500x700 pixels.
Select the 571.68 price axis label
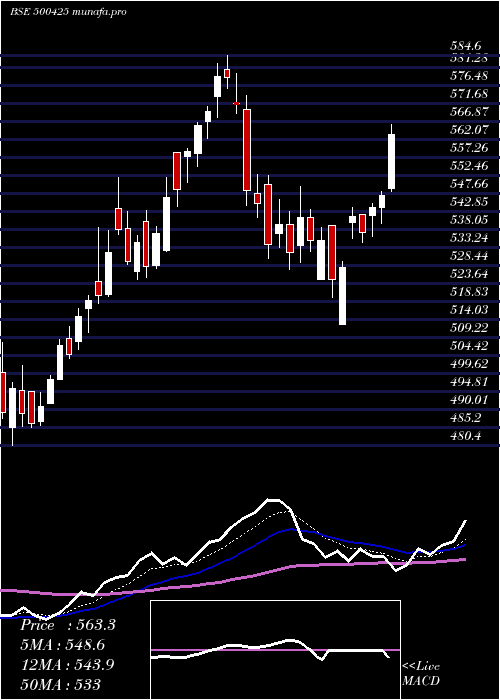pyautogui.click(x=469, y=94)
